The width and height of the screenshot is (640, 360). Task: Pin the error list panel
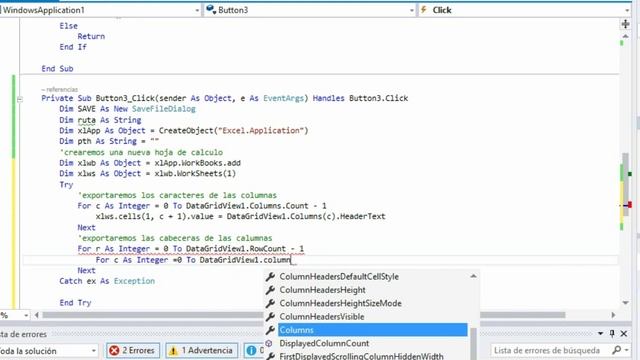612,333
